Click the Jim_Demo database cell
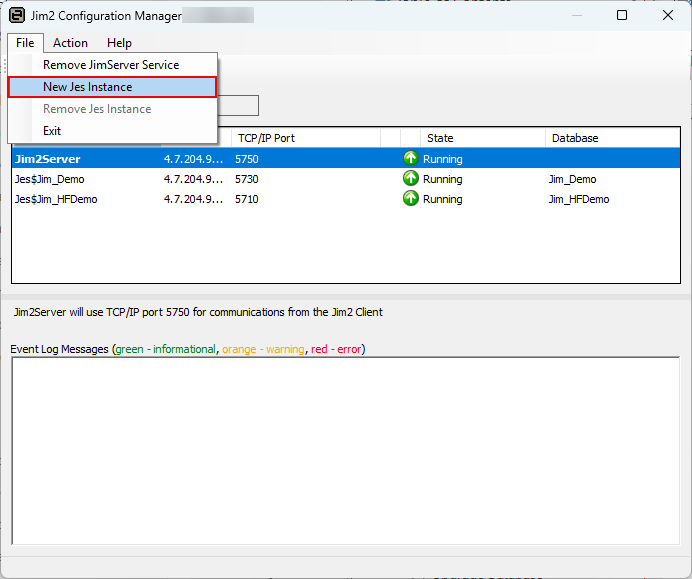 click(572, 179)
